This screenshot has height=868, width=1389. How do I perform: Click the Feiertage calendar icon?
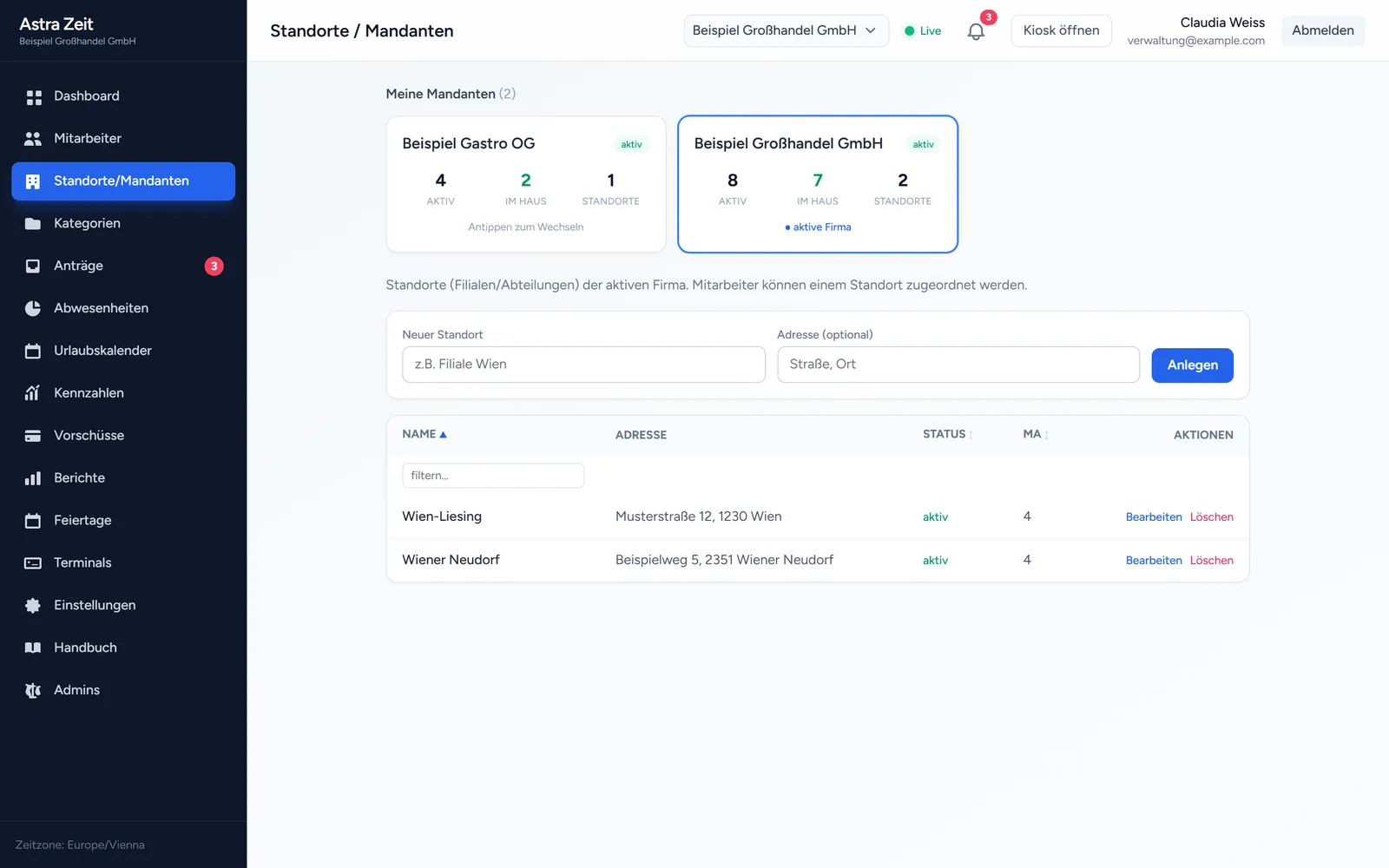tap(33, 521)
